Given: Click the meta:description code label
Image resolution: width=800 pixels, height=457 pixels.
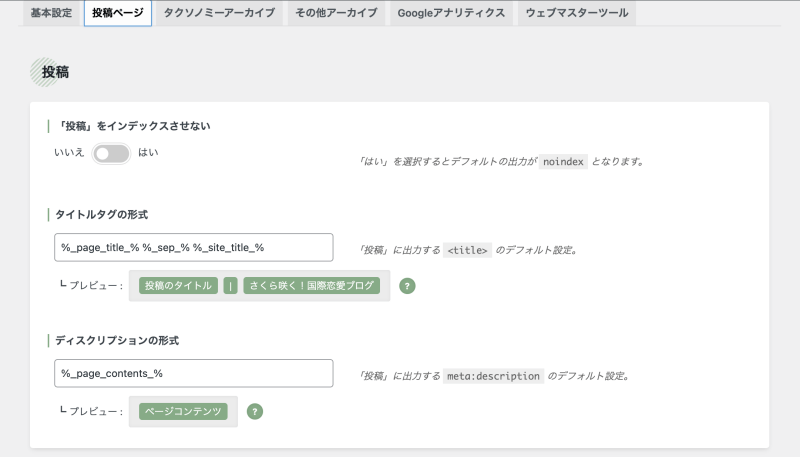Looking at the screenshot, I should pos(493,376).
